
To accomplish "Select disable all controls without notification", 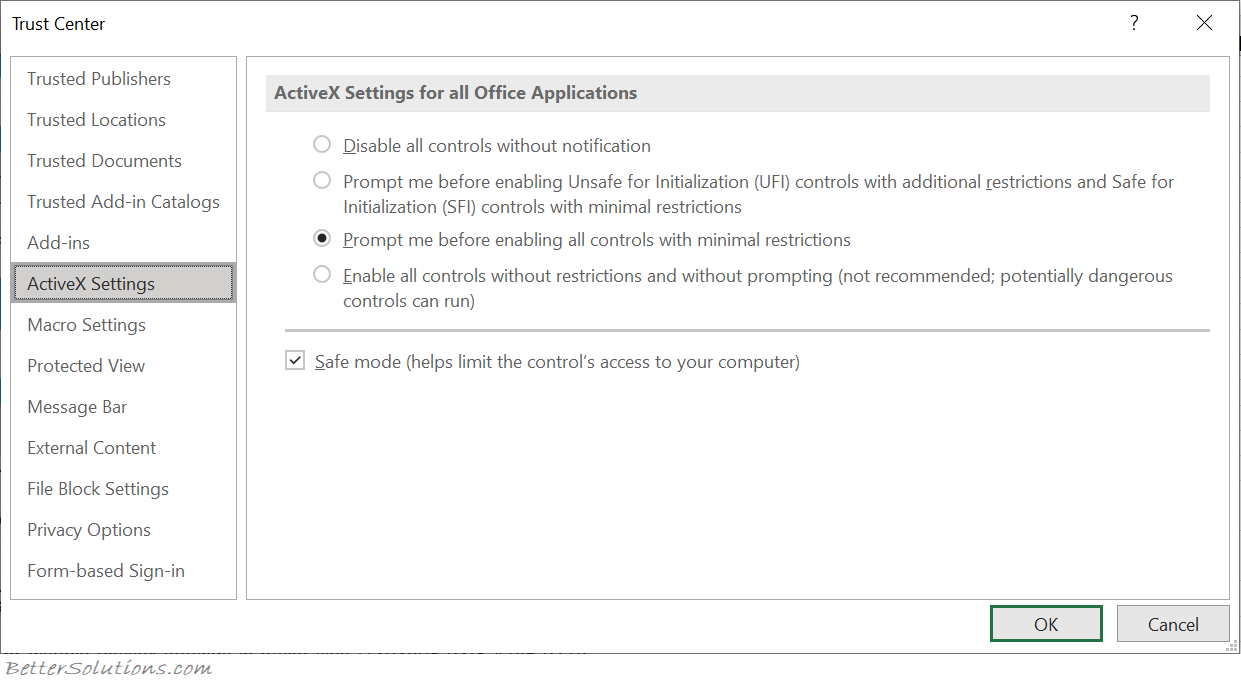I will (x=322, y=144).
